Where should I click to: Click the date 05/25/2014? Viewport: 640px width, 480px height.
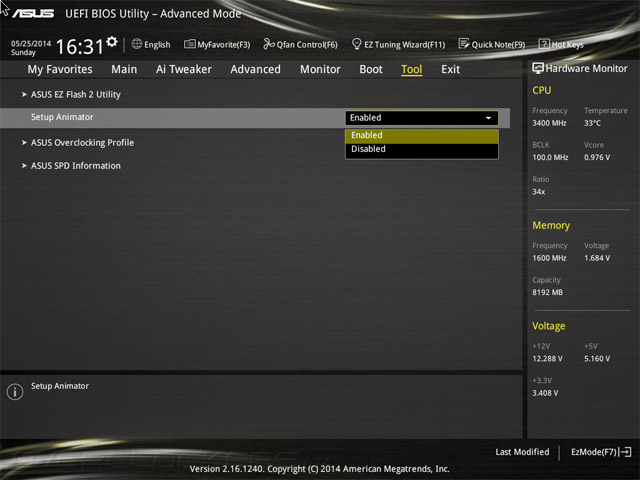(x=31, y=43)
